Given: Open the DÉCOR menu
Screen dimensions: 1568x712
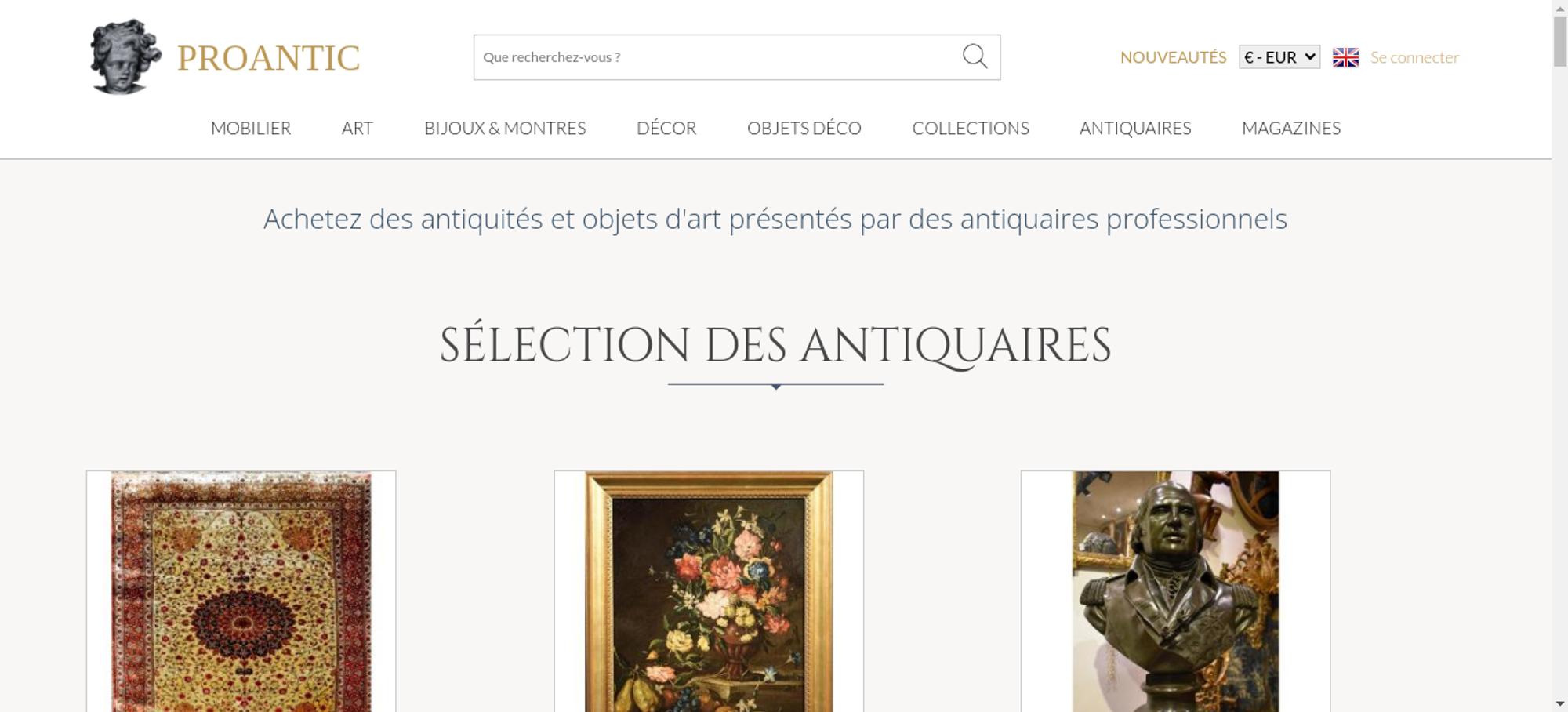Looking at the screenshot, I should (x=666, y=128).
